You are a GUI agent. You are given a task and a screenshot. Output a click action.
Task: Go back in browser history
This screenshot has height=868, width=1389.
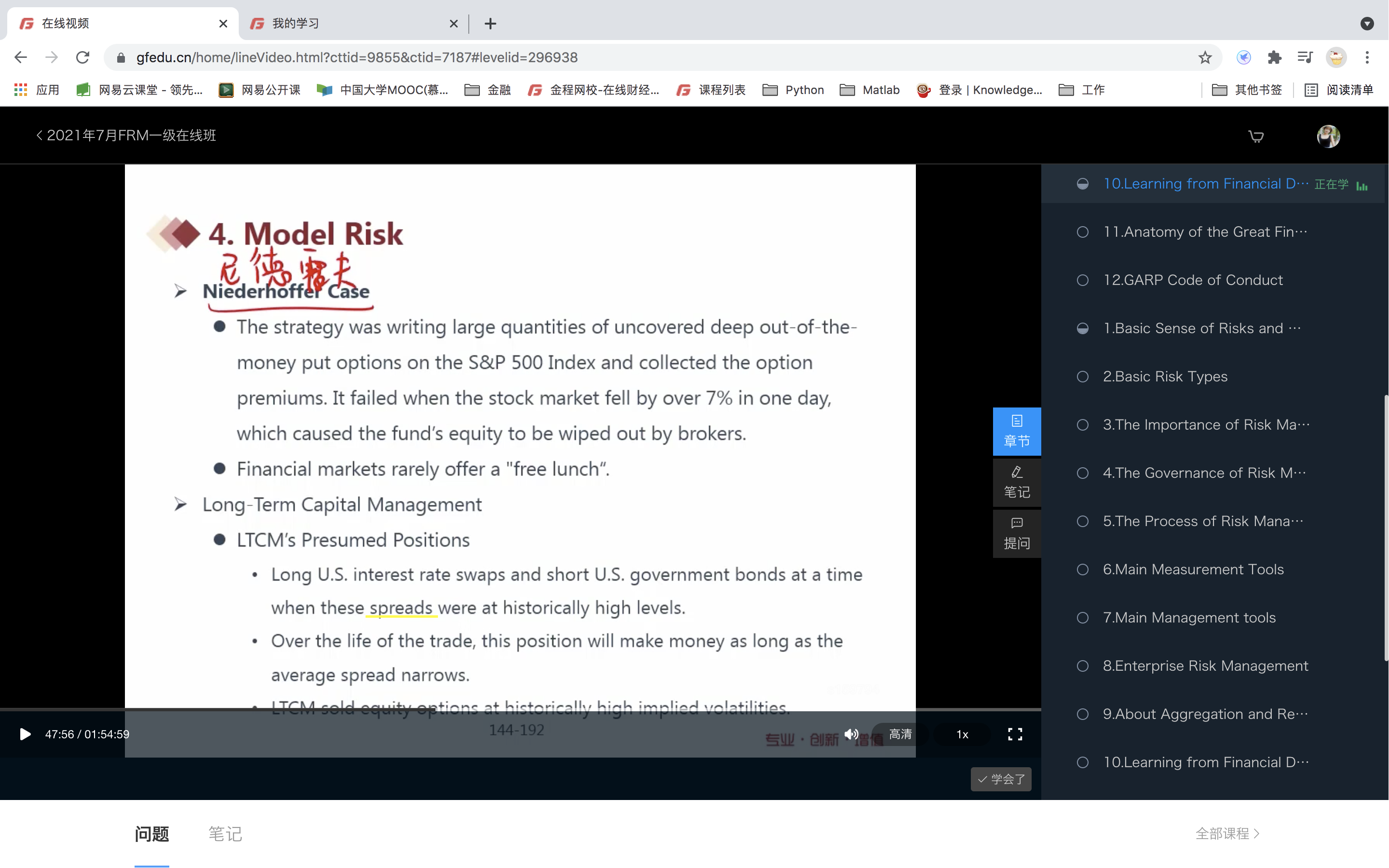click(x=21, y=57)
